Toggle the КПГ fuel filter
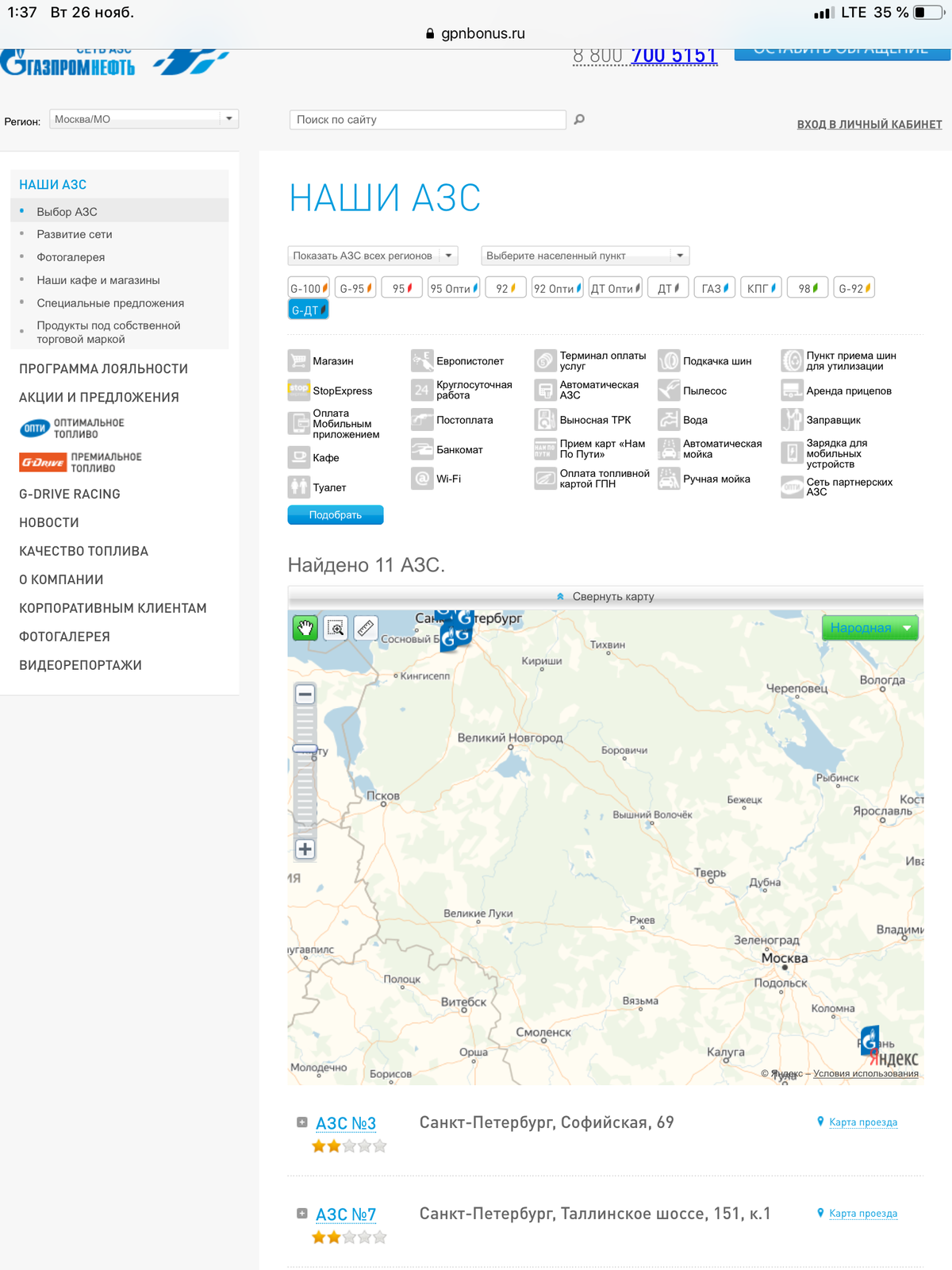The image size is (952, 1270). point(761,288)
